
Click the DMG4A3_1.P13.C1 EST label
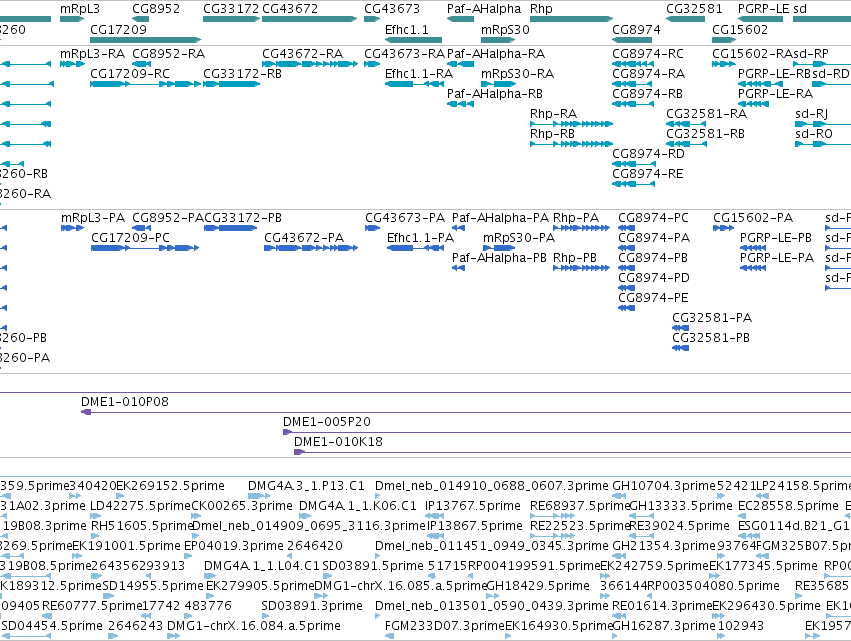pyautogui.click(x=306, y=486)
